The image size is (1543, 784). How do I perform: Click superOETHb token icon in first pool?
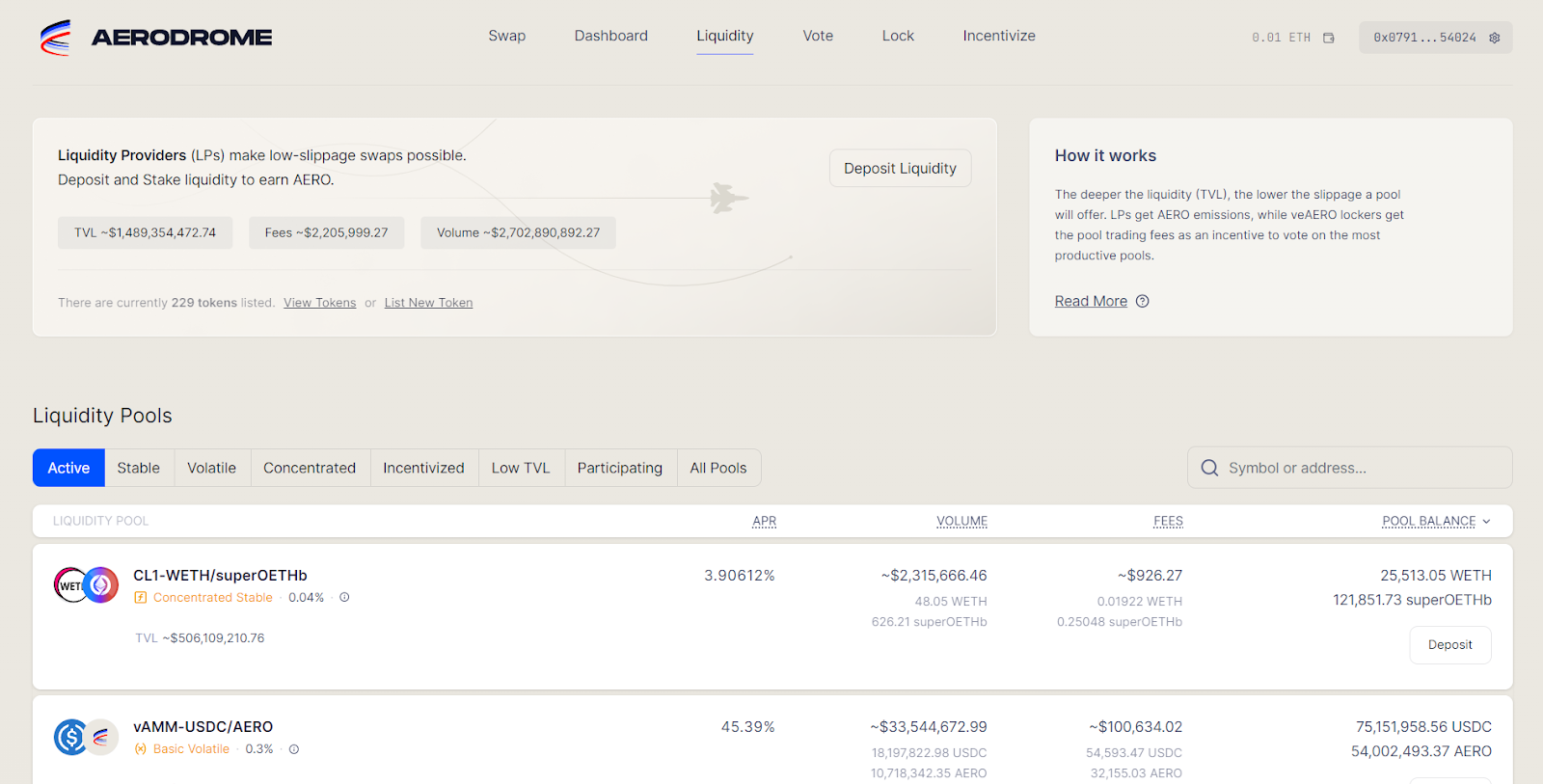(100, 584)
